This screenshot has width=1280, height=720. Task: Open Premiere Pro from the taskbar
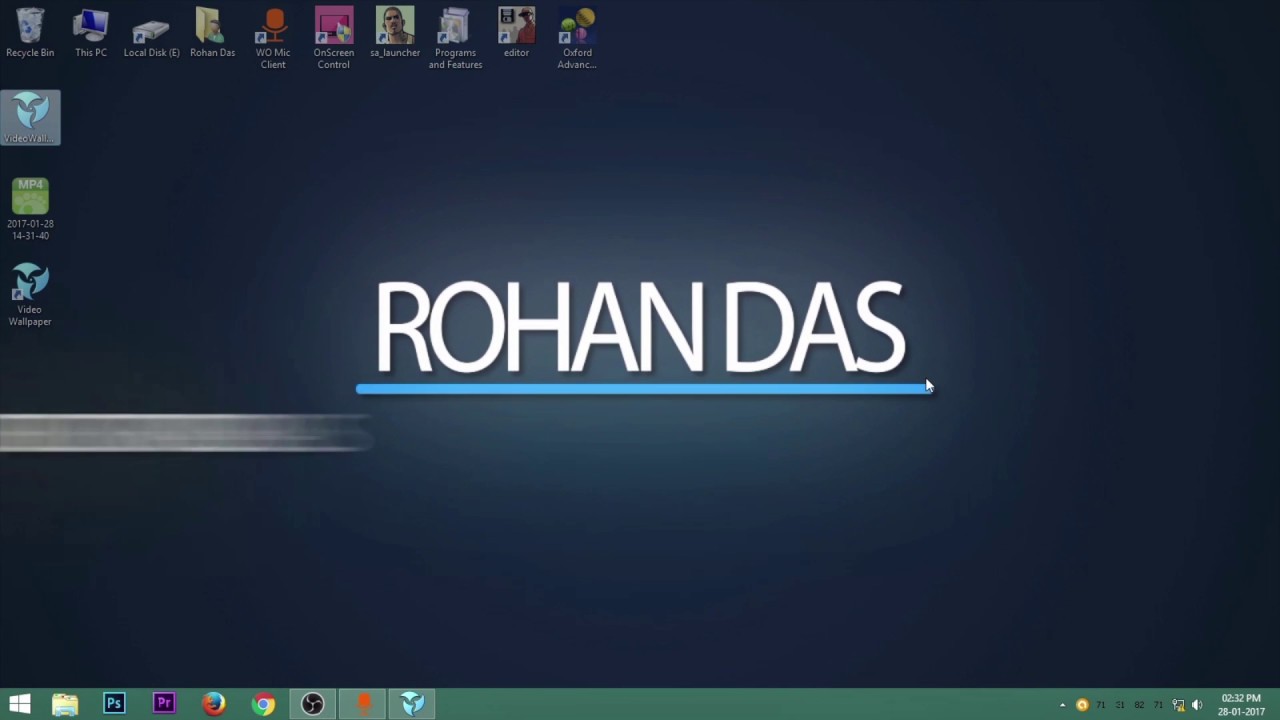163,704
